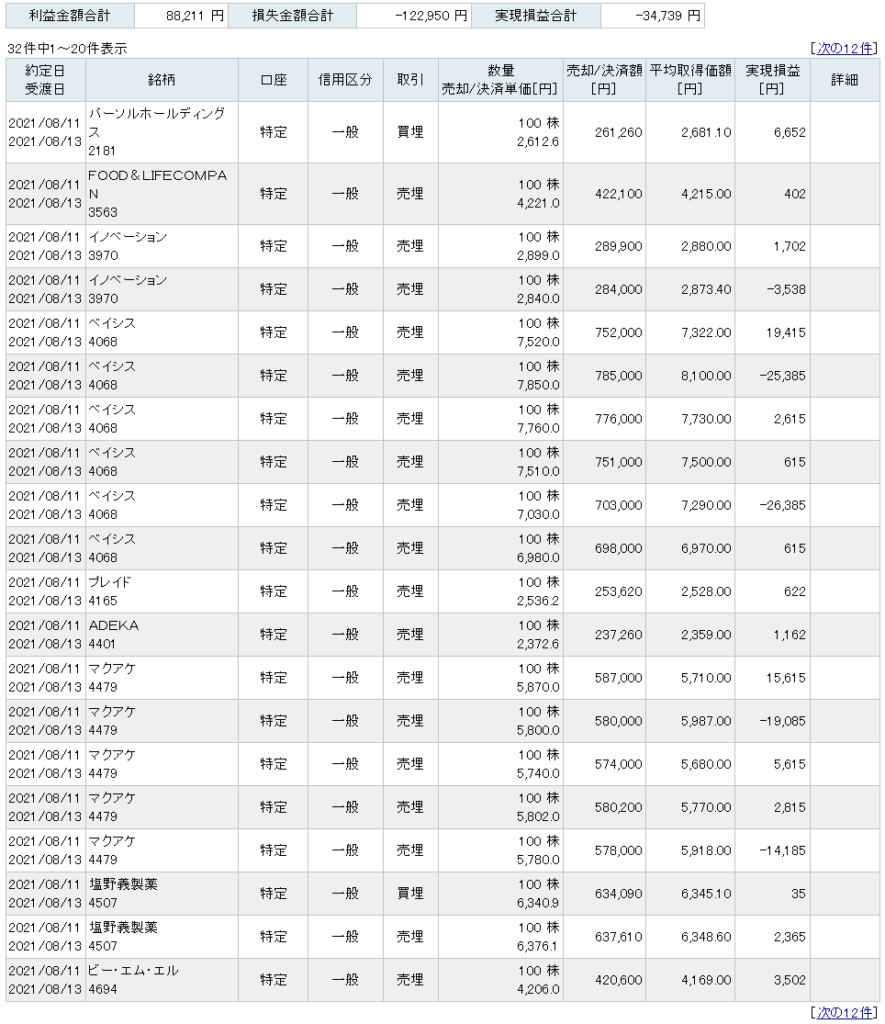Select the ビー・エム・エル 4694 stock name
885x1024 pixels.
pyautogui.click(x=133, y=980)
